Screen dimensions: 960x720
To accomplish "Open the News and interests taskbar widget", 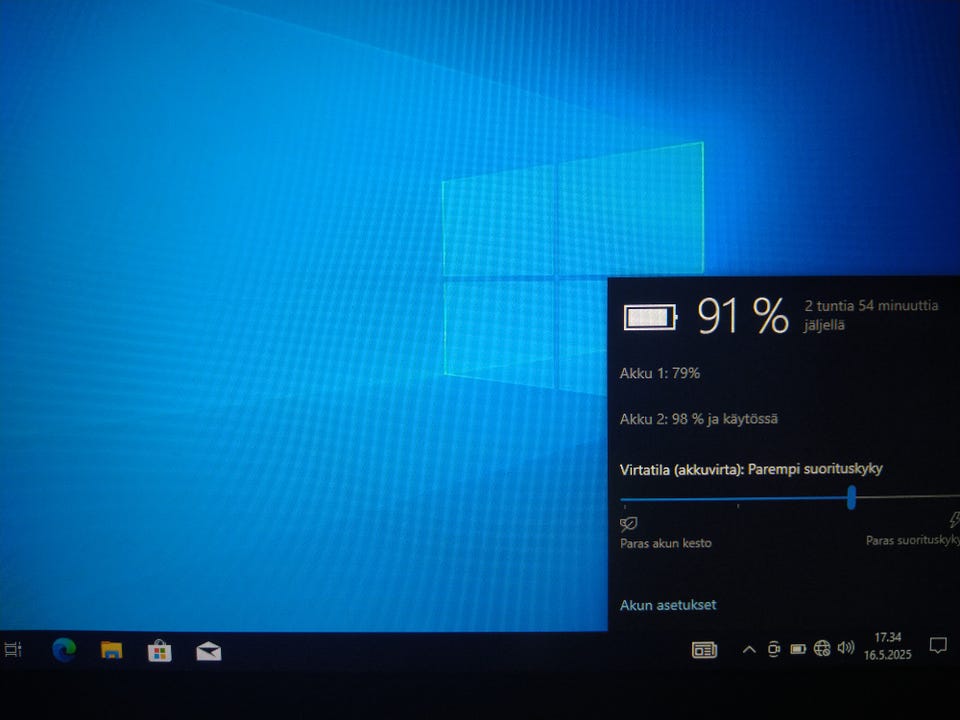I will tap(704, 650).
